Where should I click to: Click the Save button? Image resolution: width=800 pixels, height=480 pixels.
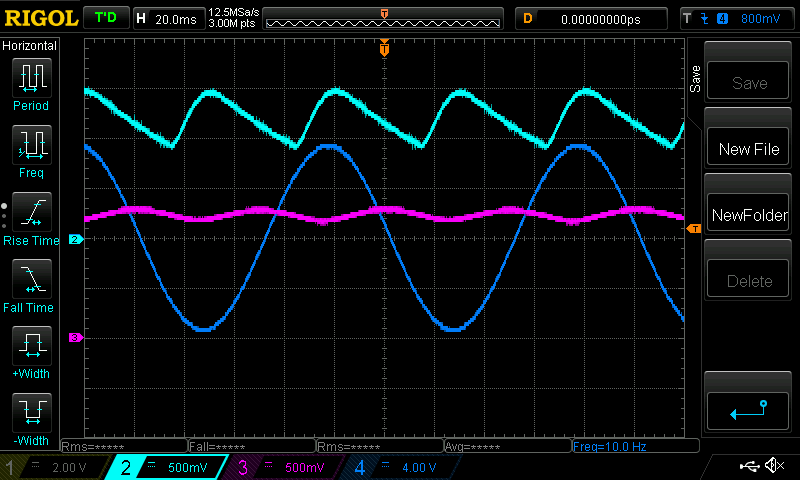749,83
